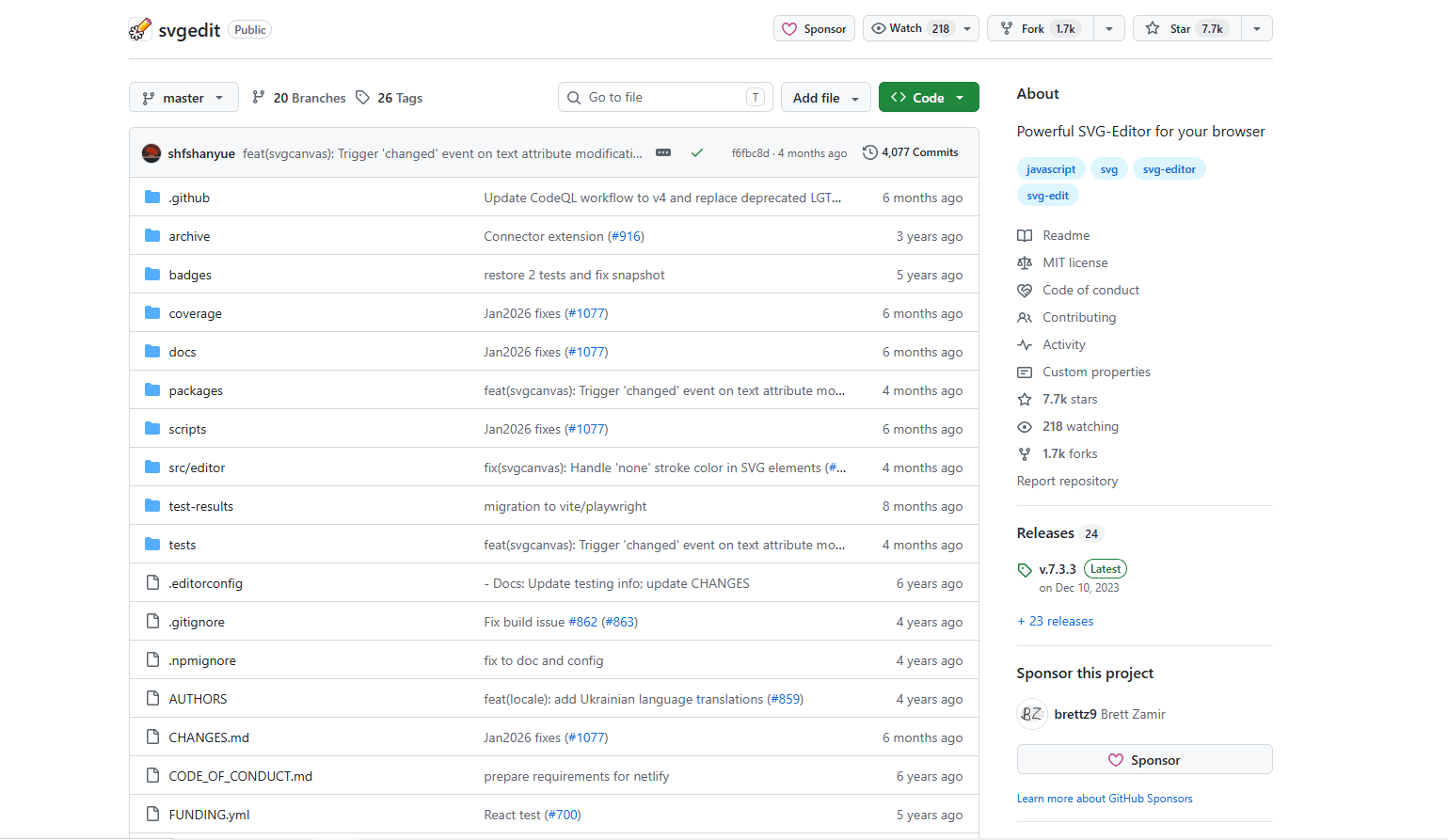Viewport: 1448px width, 840px height.
Task: Click the Activity pulse icon
Action: [x=1025, y=344]
